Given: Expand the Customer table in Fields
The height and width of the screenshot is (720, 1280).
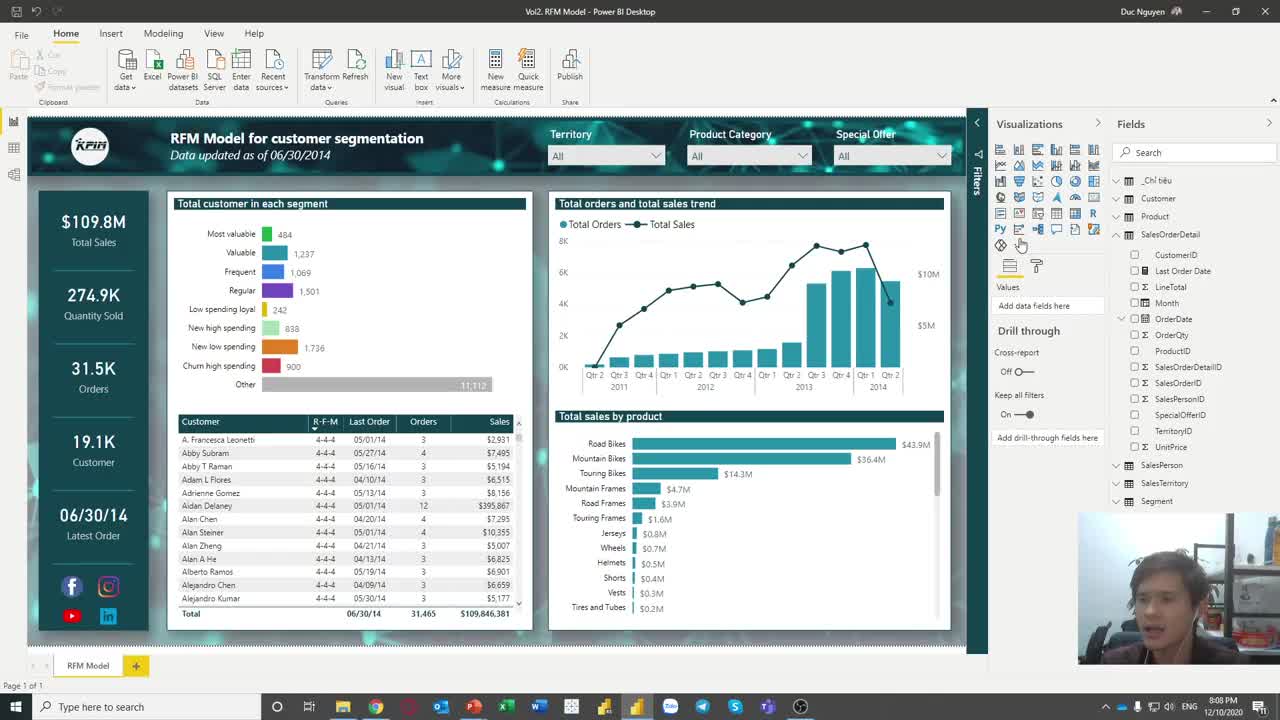Looking at the screenshot, I should point(1117,199).
